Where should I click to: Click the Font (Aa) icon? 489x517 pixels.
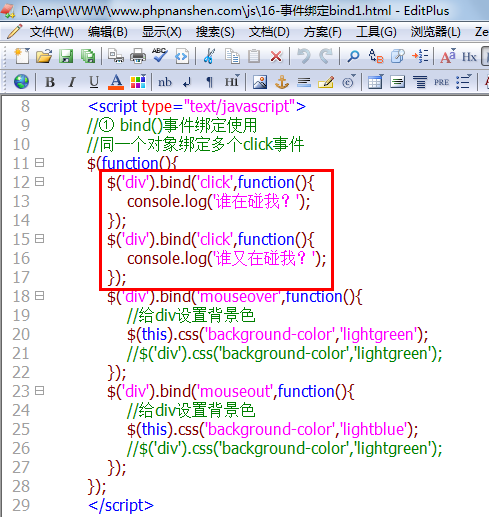(x=448, y=56)
